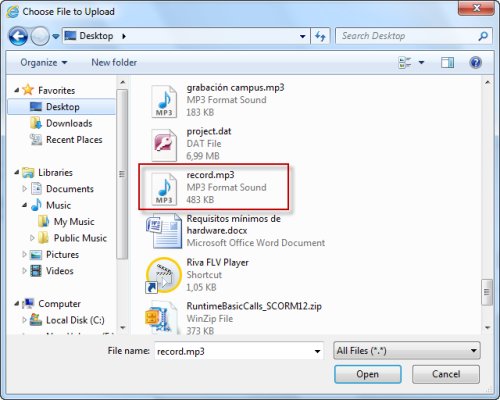Click the Forward navigation arrow button

[x=40, y=36]
